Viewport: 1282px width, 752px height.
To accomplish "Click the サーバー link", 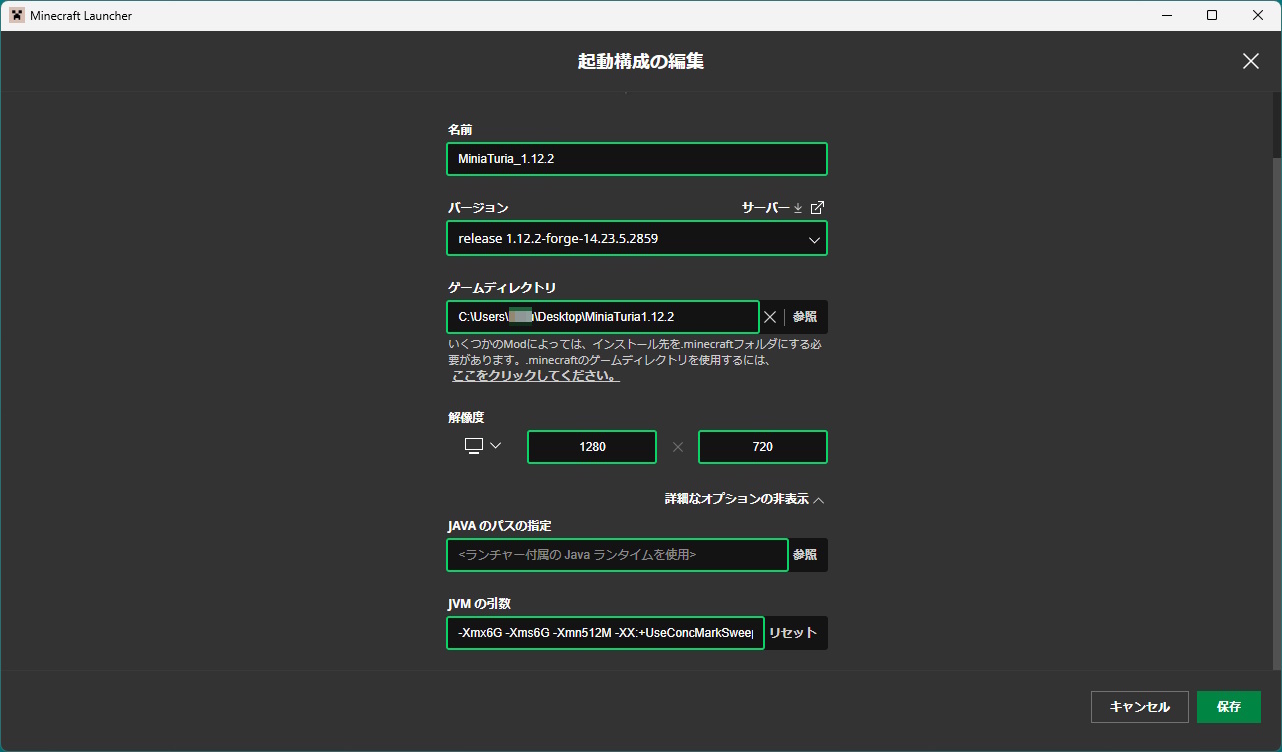I will pyautogui.click(x=765, y=207).
